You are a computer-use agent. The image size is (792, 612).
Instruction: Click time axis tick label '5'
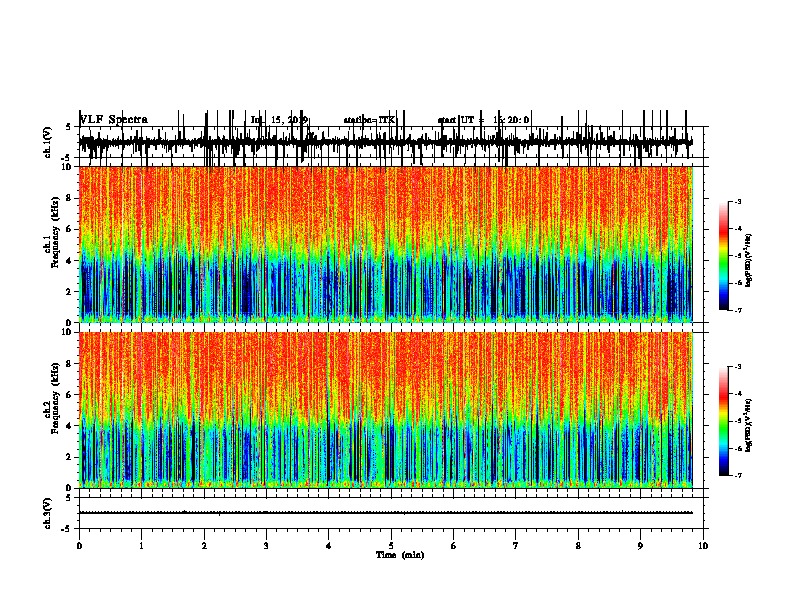[x=391, y=546]
